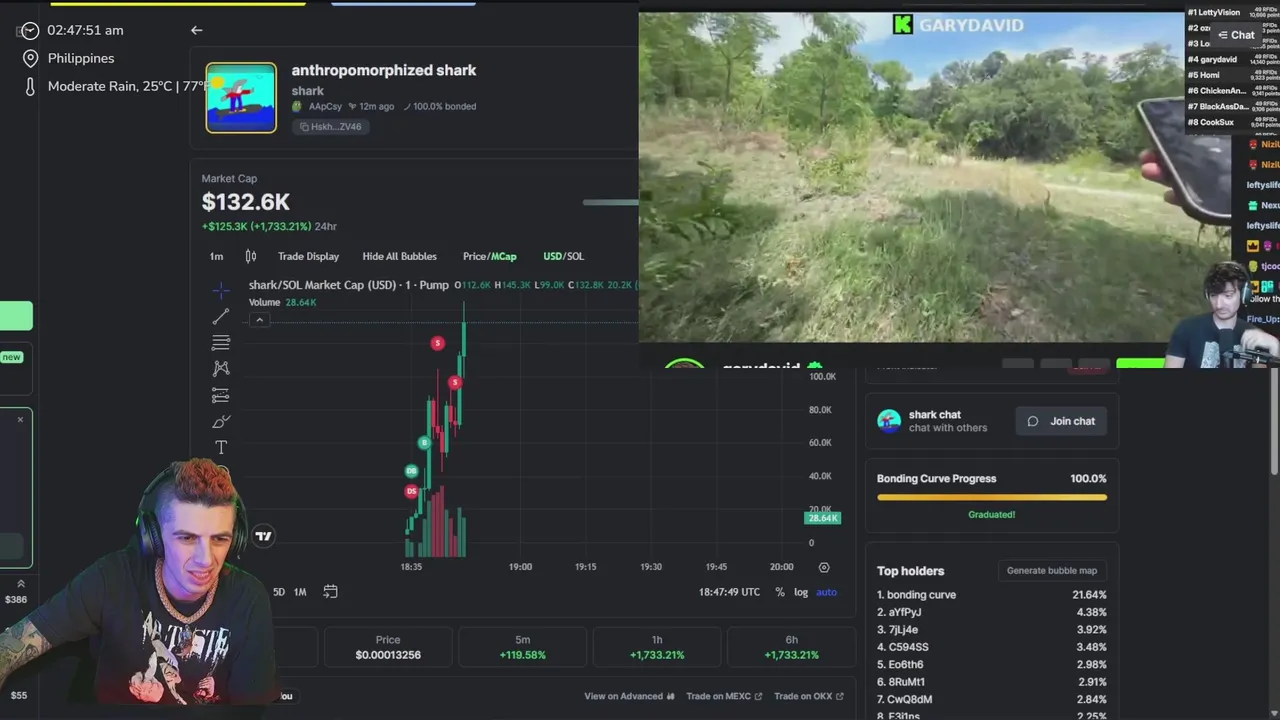Click Join chat button
Image resolution: width=1280 pixels, height=720 pixels.
pos(1061,421)
